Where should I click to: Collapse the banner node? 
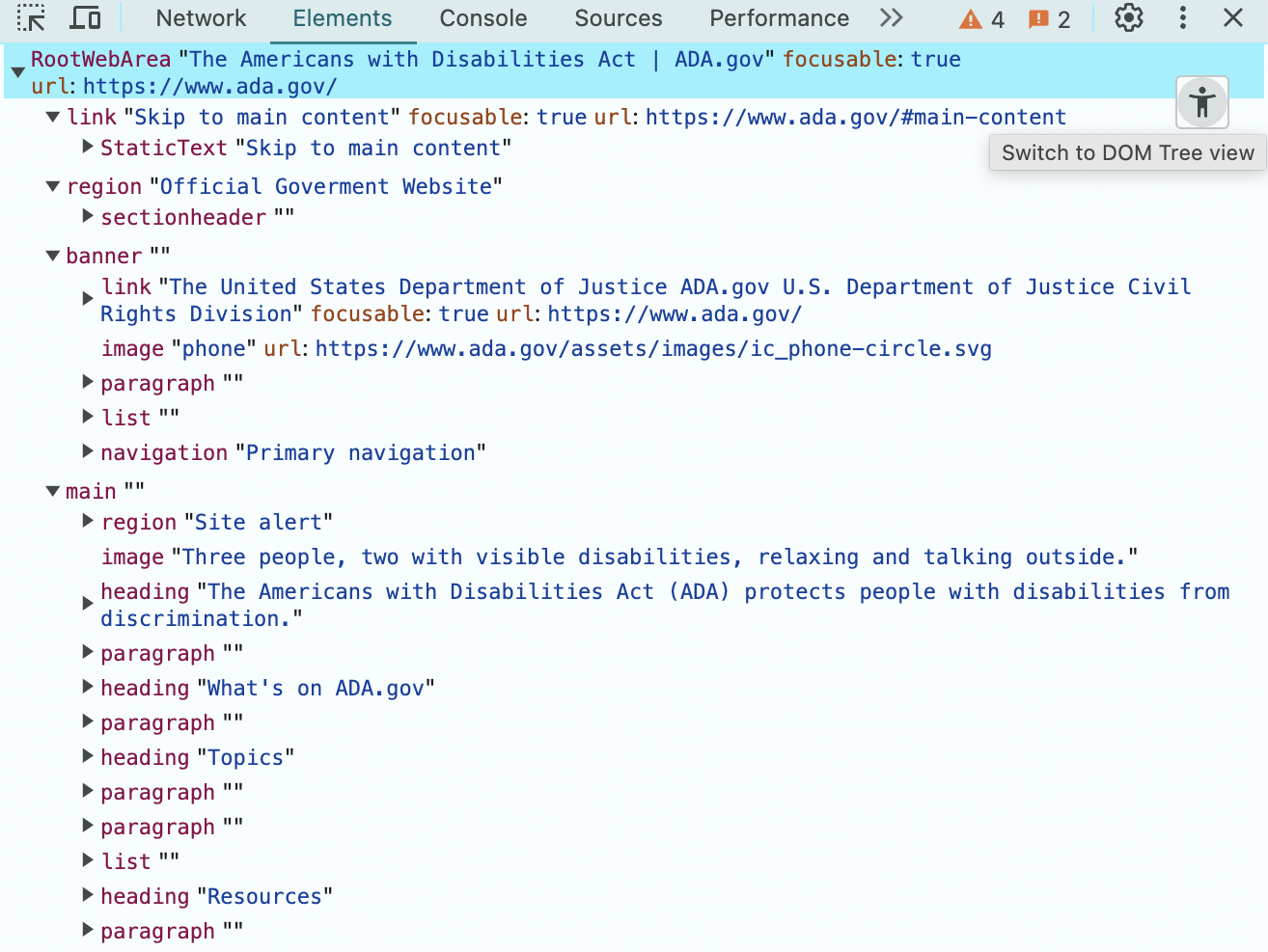53,256
